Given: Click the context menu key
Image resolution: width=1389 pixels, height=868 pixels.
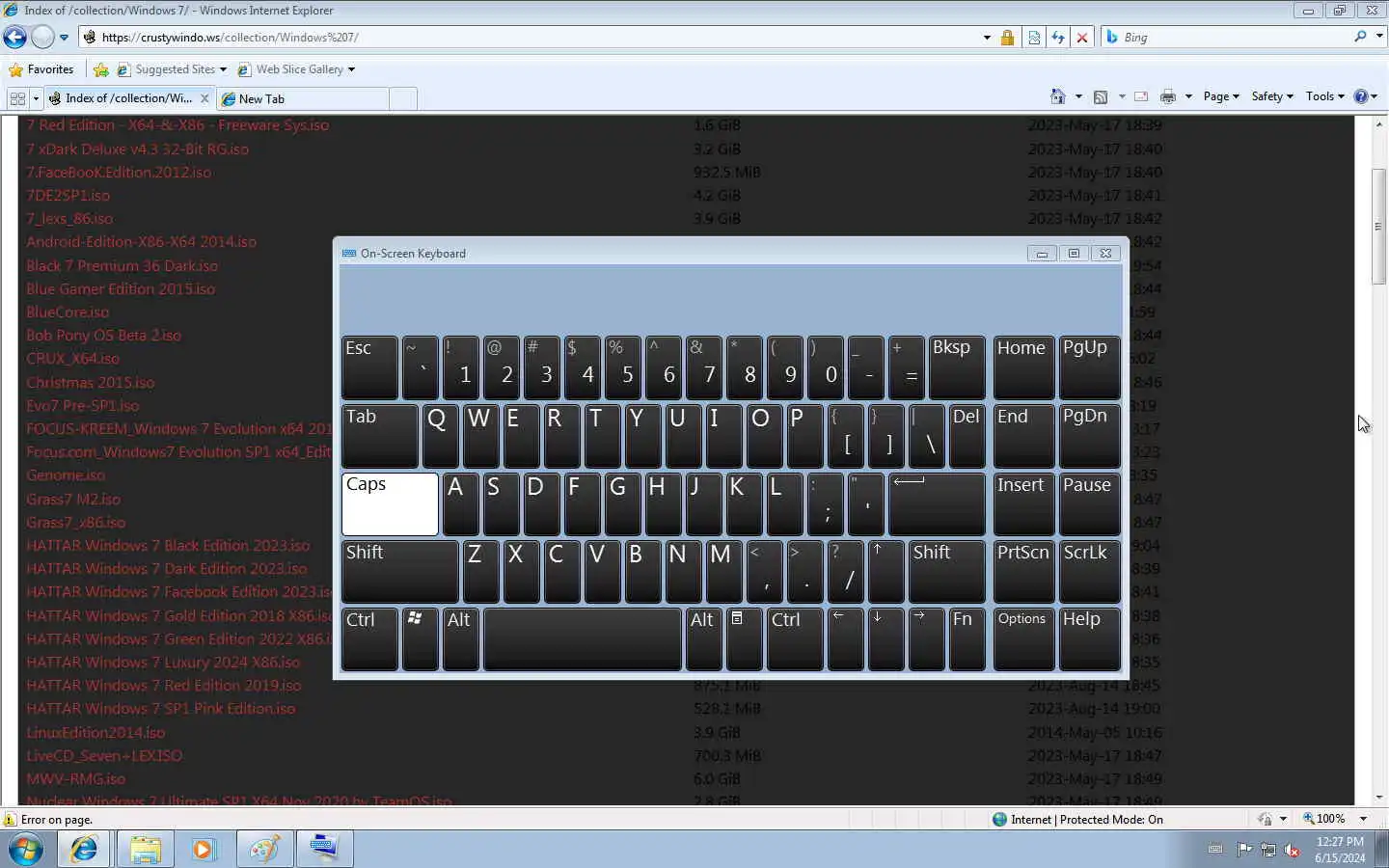Looking at the screenshot, I should [744, 639].
